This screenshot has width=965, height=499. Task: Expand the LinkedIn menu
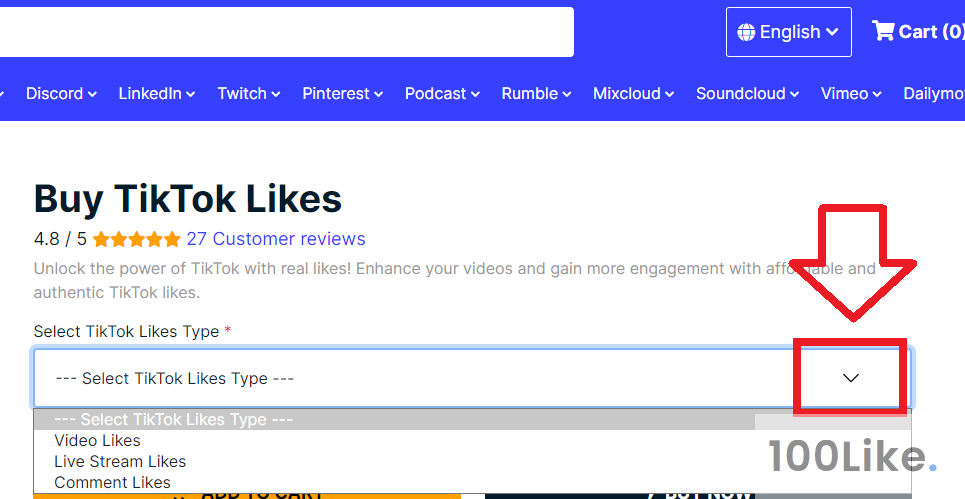coord(157,94)
